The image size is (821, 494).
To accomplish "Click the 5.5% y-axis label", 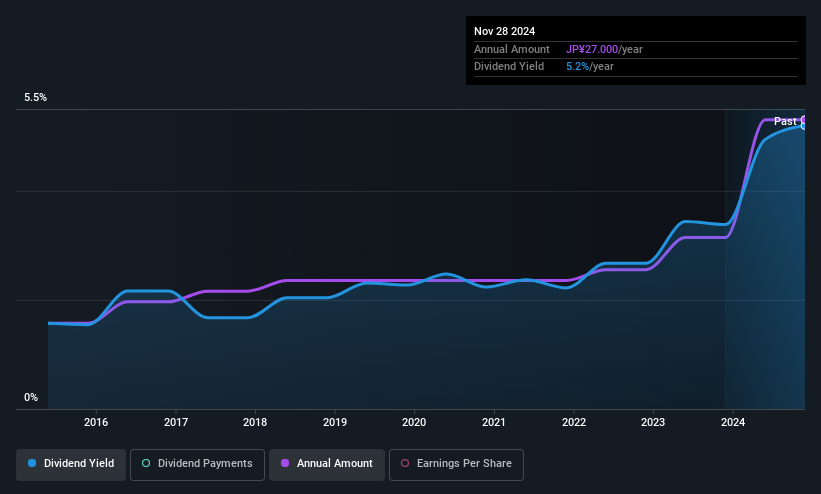I will point(35,97).
